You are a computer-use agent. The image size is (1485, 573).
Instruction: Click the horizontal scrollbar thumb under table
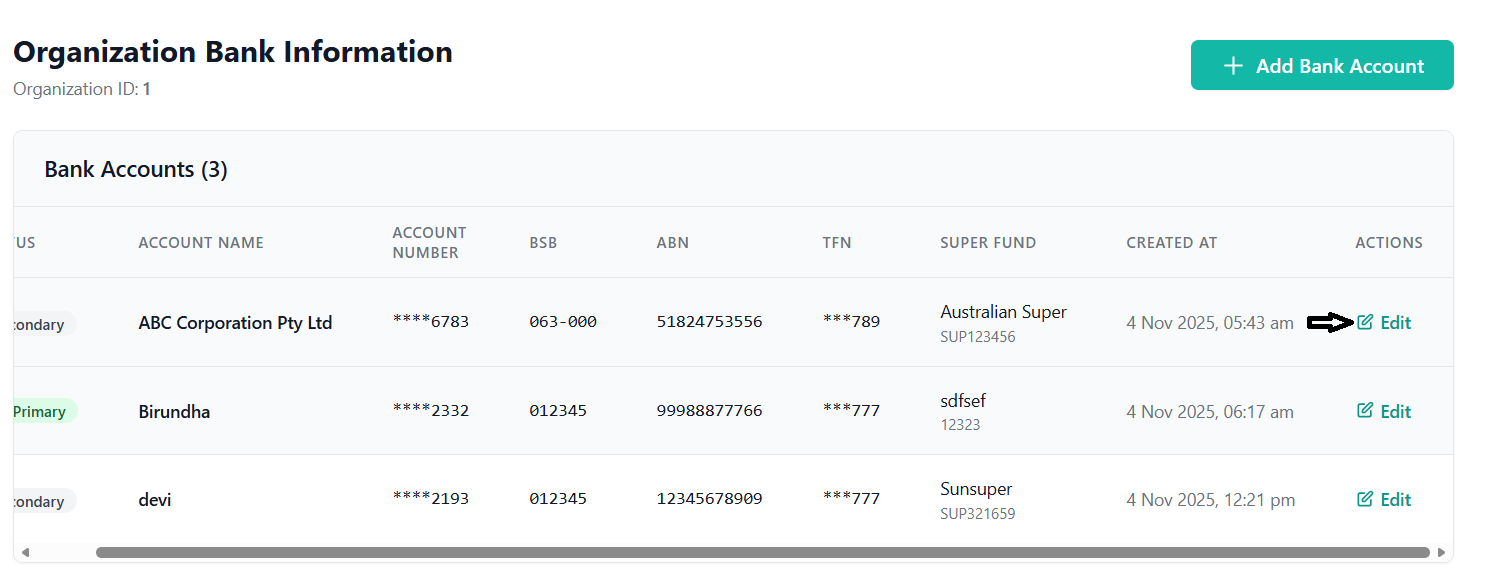point(762,552)
